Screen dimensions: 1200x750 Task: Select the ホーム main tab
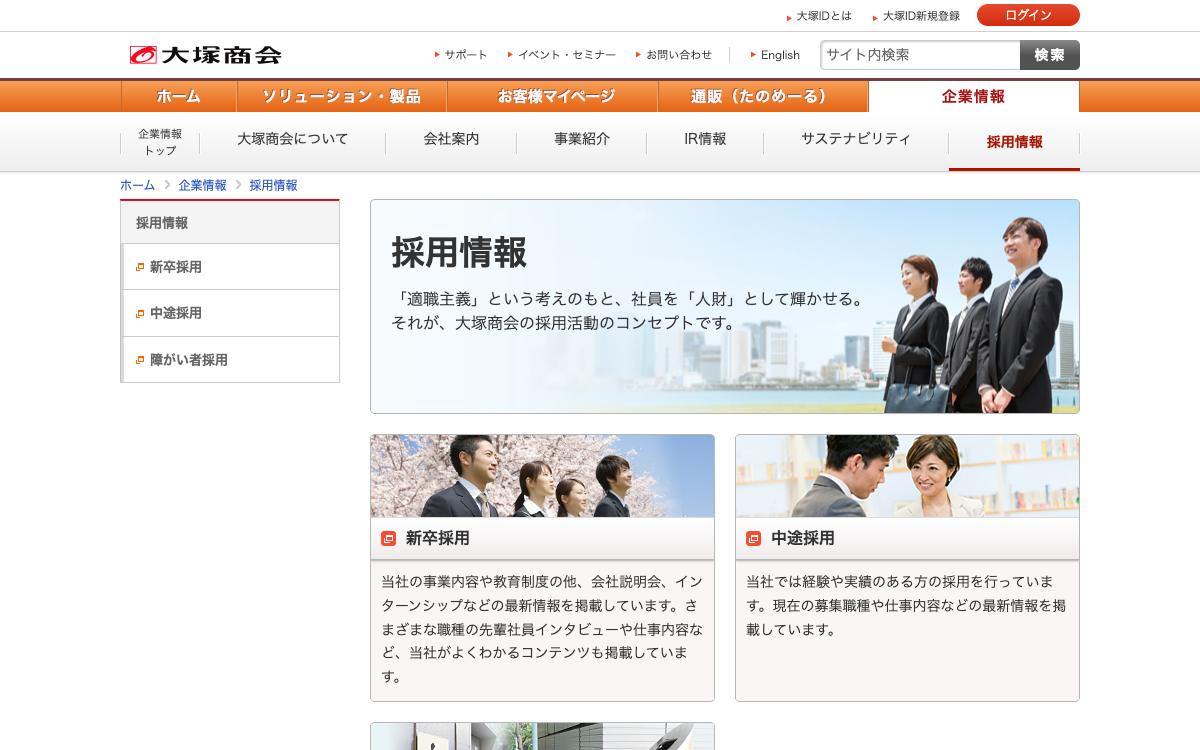(x=179, y=97)
